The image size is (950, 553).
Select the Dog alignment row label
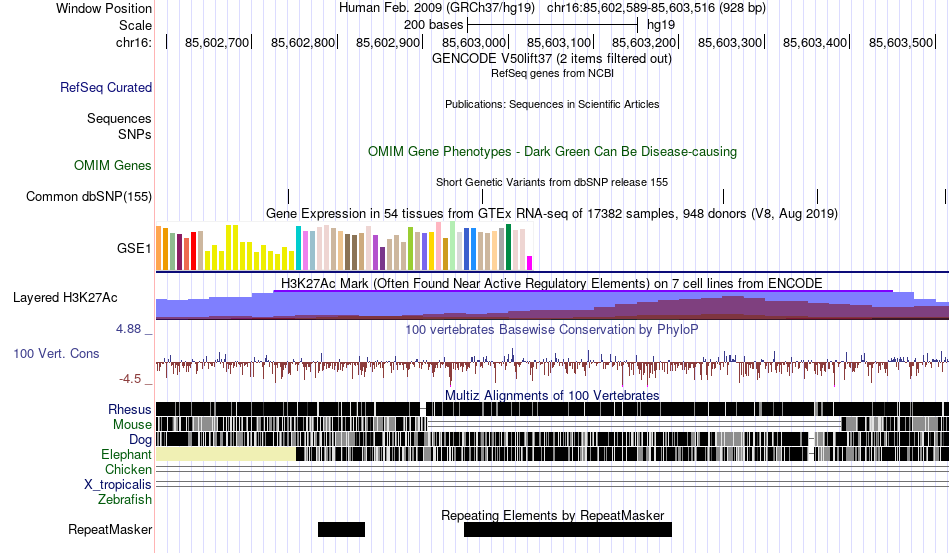140,440
